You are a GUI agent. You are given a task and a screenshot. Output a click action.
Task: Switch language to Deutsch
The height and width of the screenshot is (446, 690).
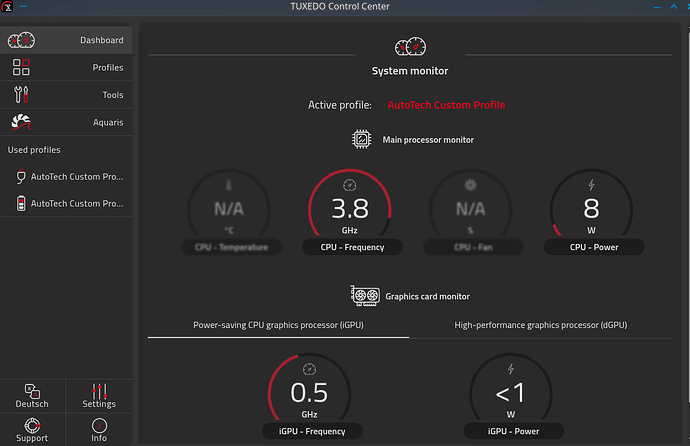32,396
